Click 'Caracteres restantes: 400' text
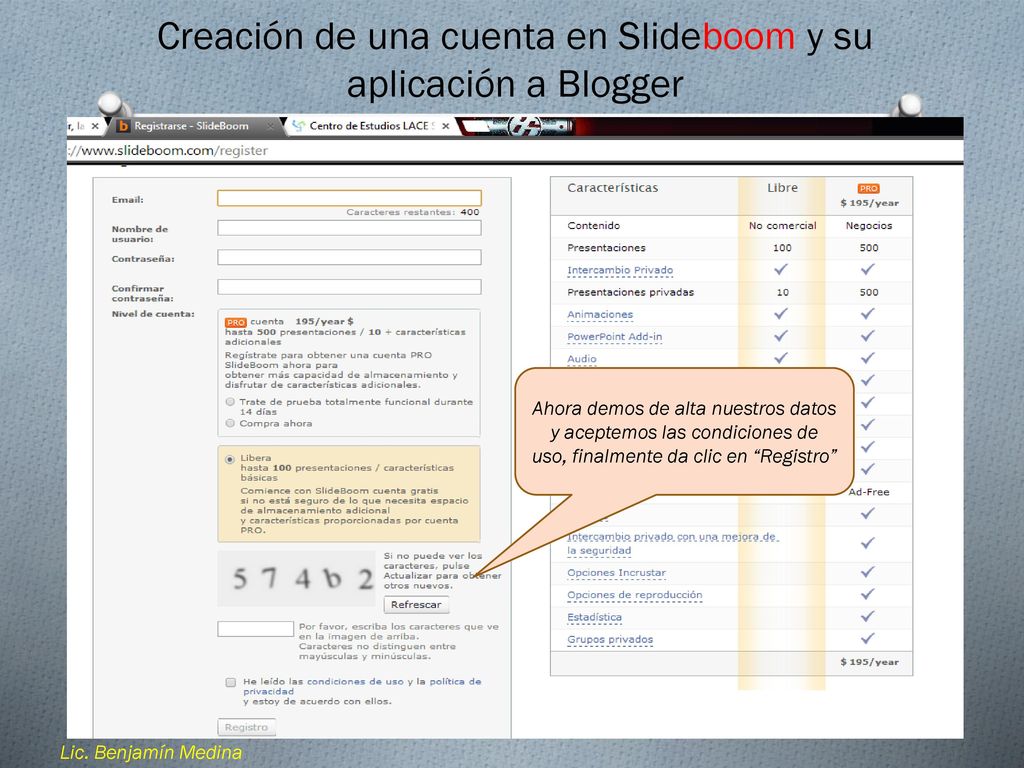Screen dimensions: 1024x768 pos(413,212)
